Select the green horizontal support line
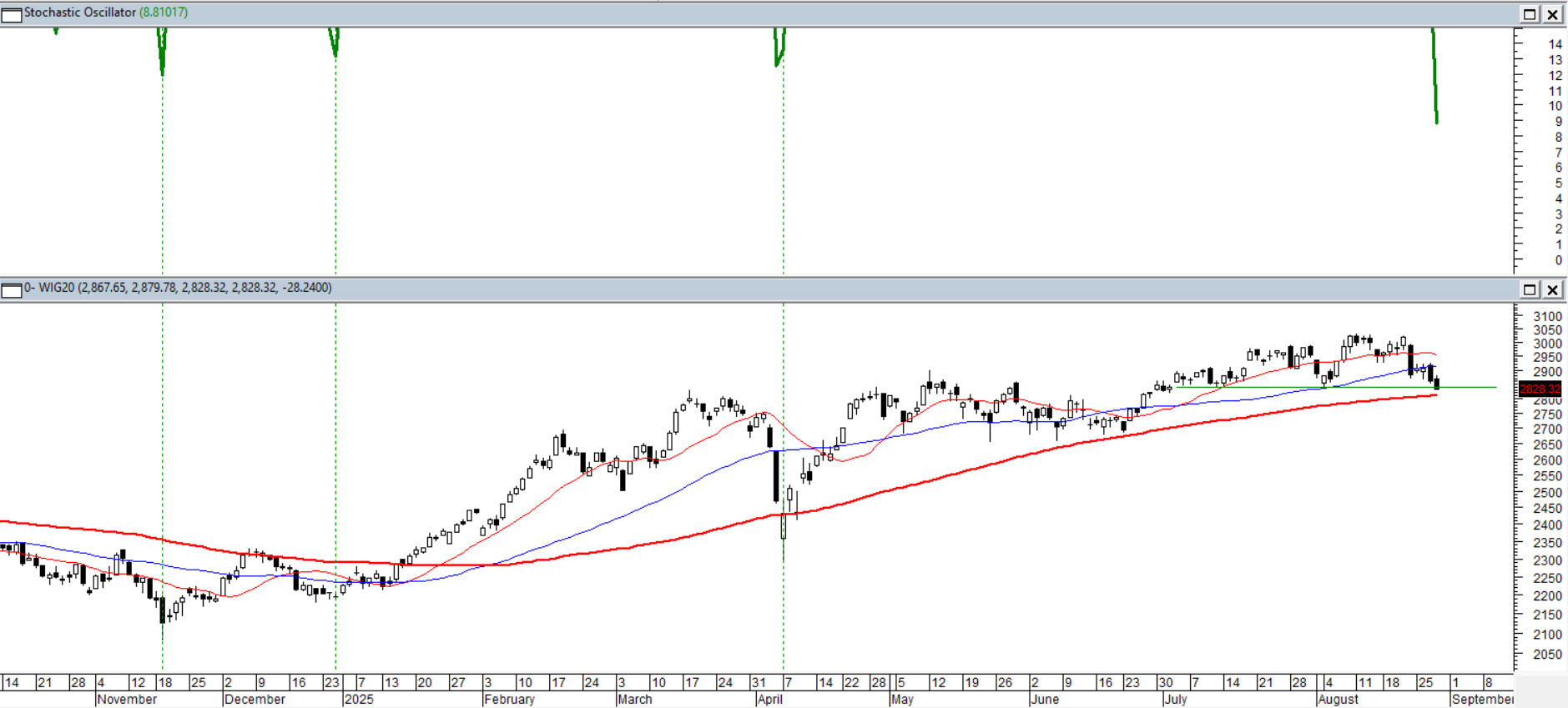 1469,387
